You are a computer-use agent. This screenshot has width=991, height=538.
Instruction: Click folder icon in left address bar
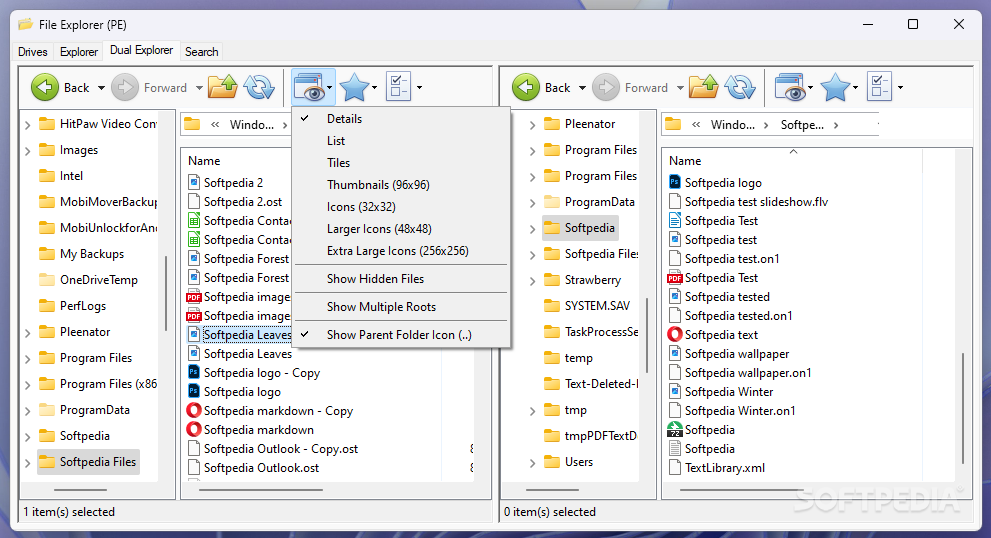point(192,125)
